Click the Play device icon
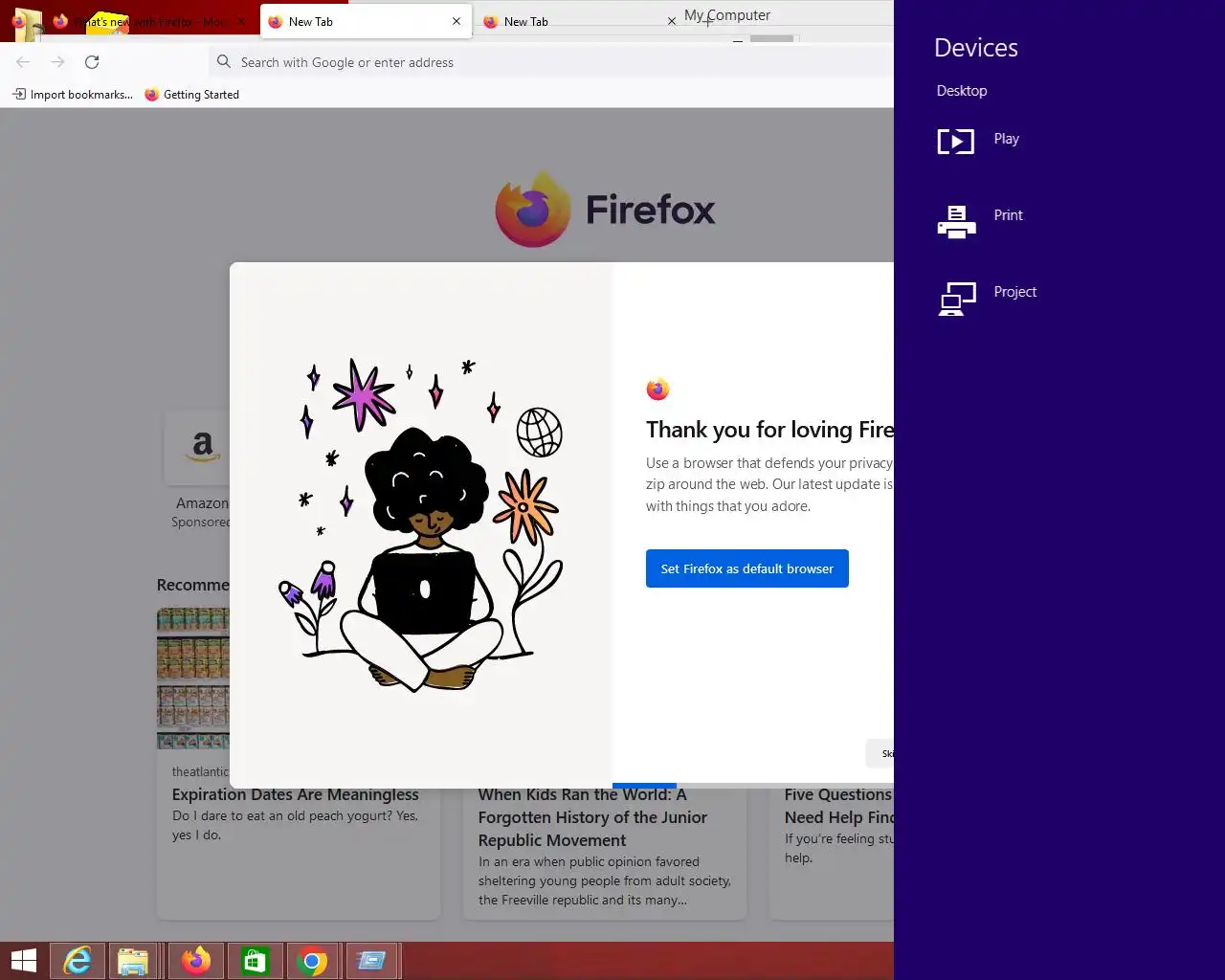 pos(955,142)
